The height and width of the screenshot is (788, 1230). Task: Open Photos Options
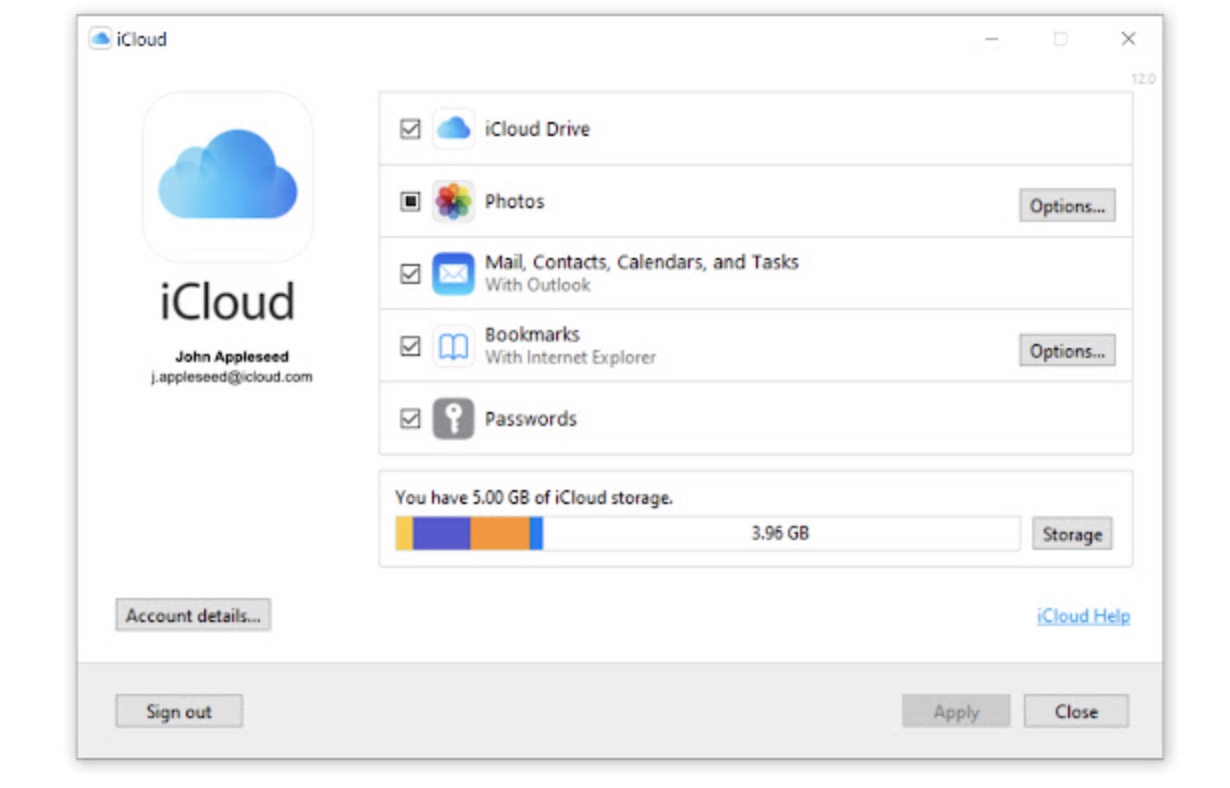[1067, 206]
